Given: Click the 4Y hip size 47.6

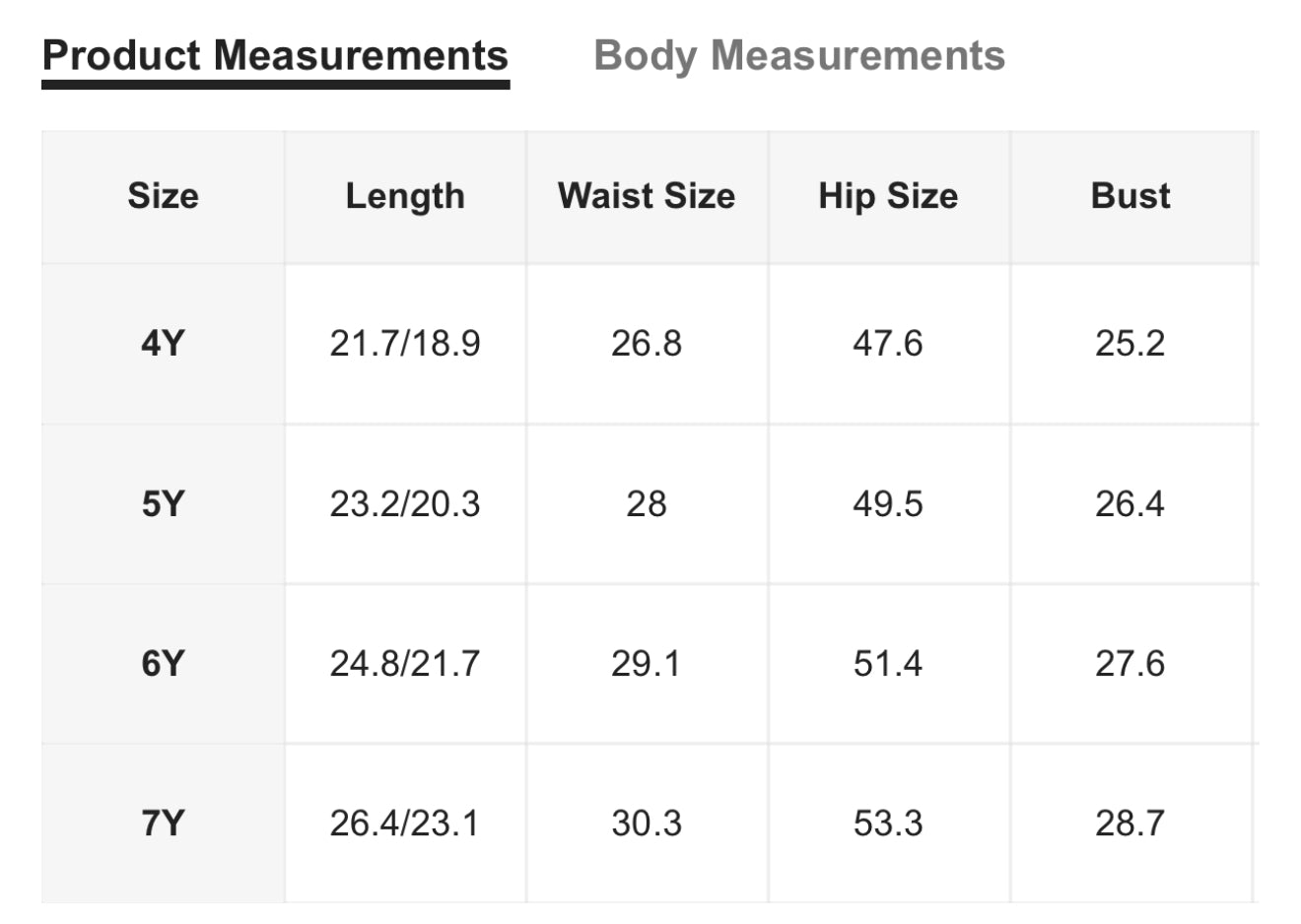Looking at the screenshot, I should pyautogui.click(x=888, y=344).
